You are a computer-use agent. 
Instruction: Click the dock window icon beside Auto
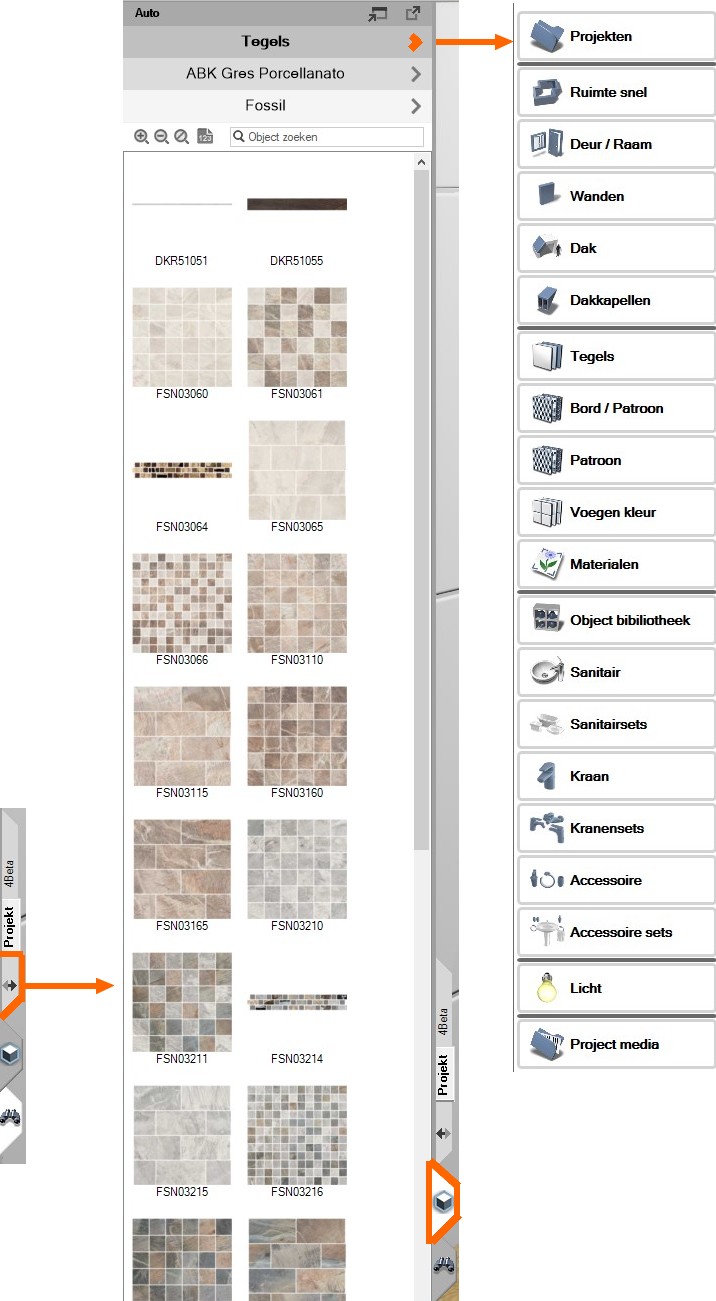tap(377, 14)
